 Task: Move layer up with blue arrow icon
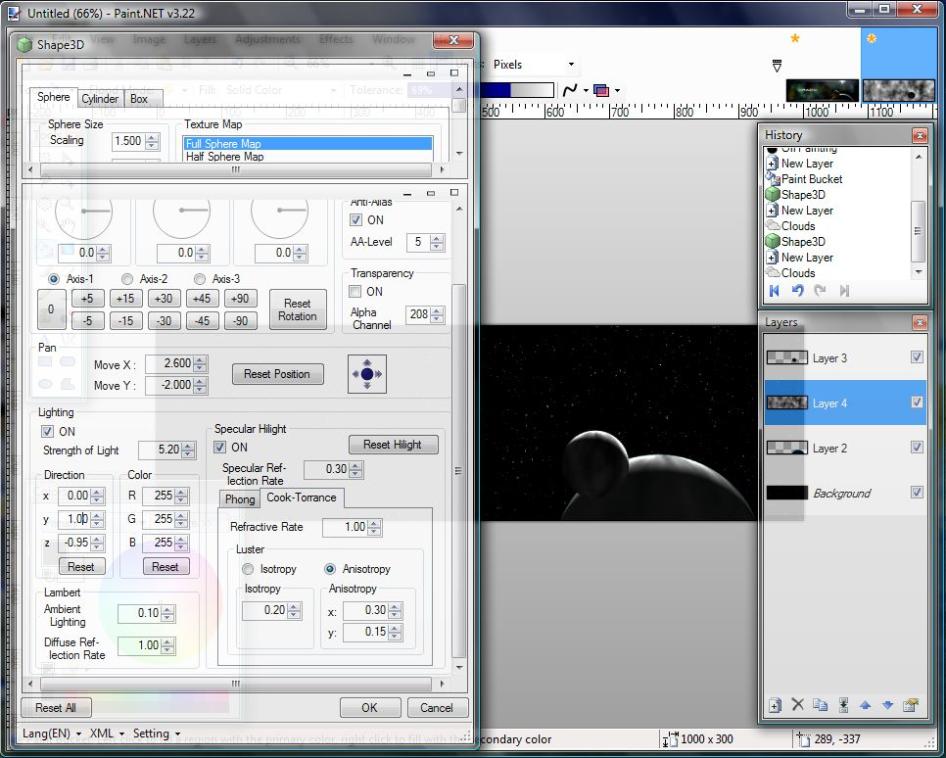(865, 705)
